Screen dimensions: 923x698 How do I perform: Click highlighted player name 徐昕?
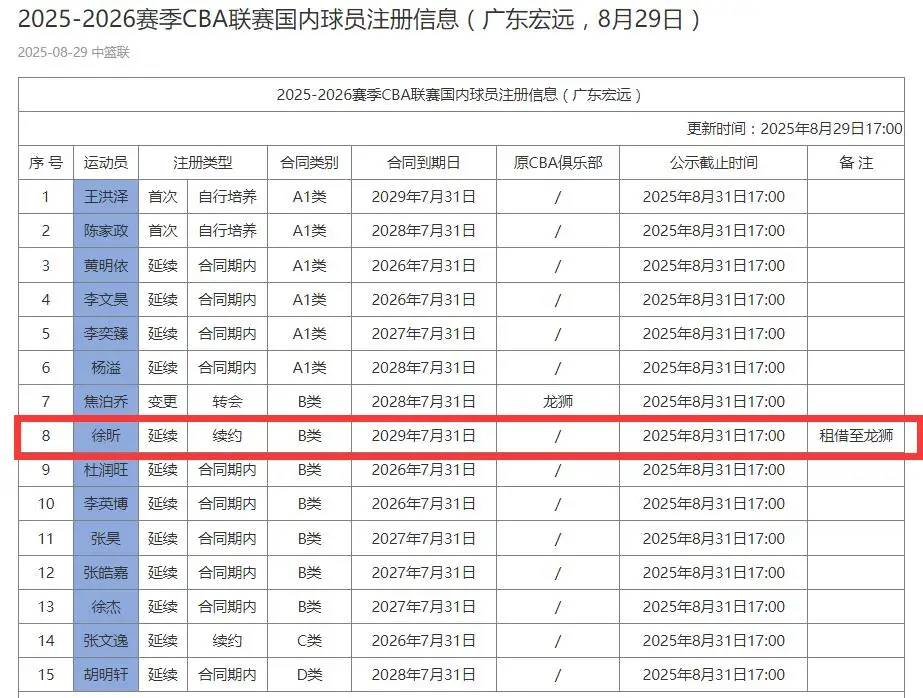105,436
